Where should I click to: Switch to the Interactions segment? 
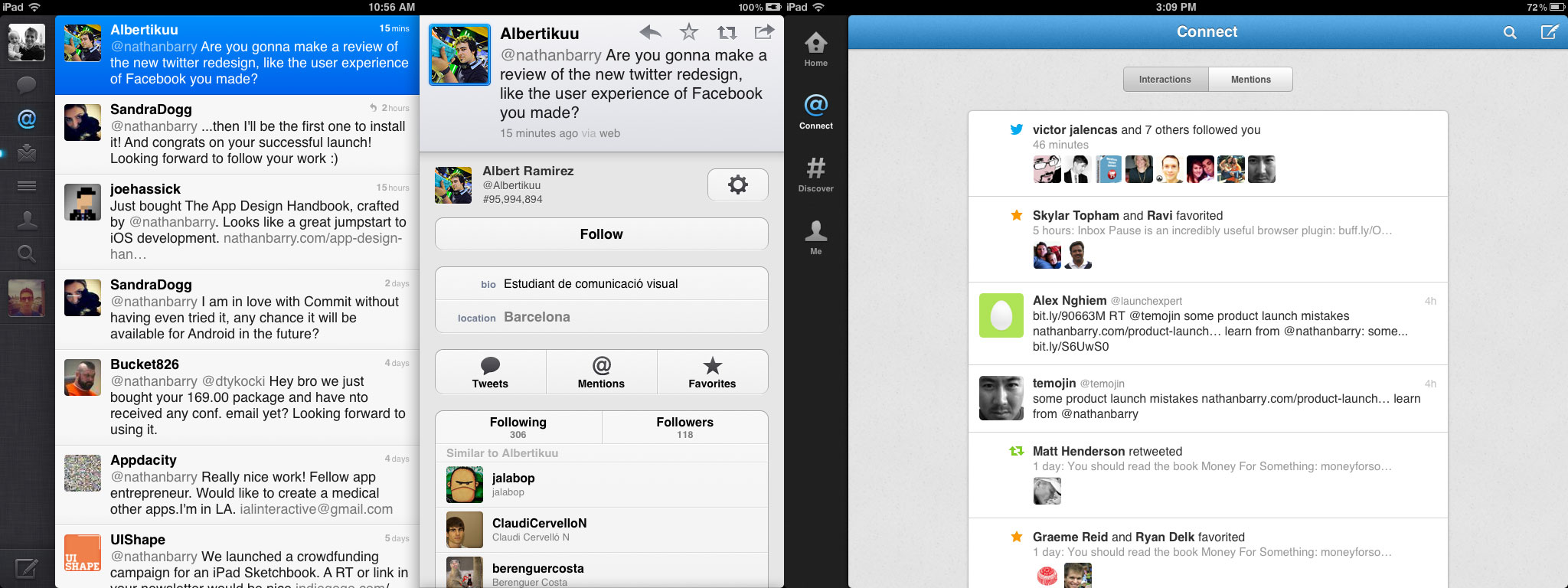click(x=1165, y=80)
